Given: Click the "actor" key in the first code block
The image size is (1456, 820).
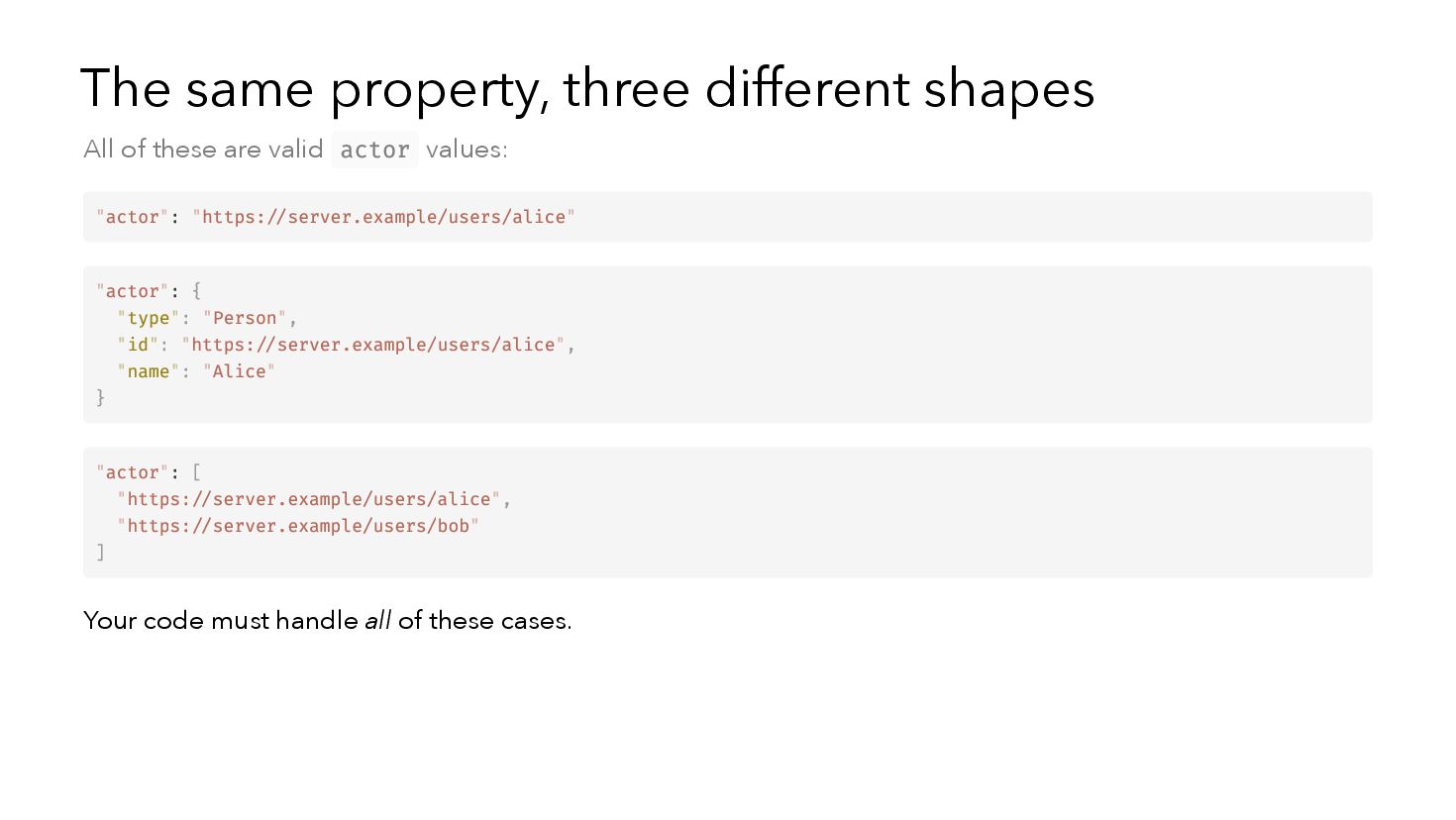Looking at the screenshot, I should (133, 217).
